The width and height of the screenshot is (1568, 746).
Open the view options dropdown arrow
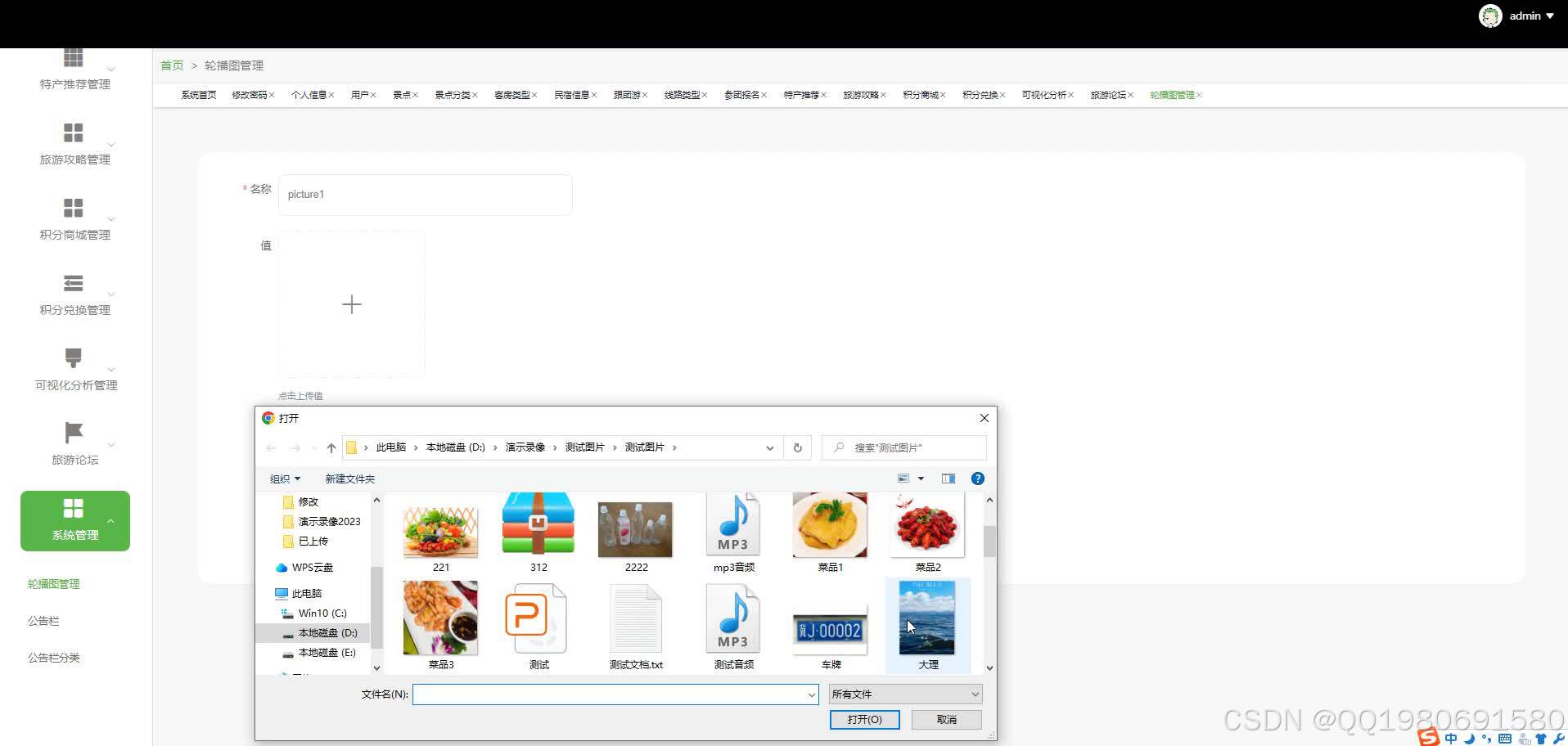pyautogui.click(x=921, y=479)
